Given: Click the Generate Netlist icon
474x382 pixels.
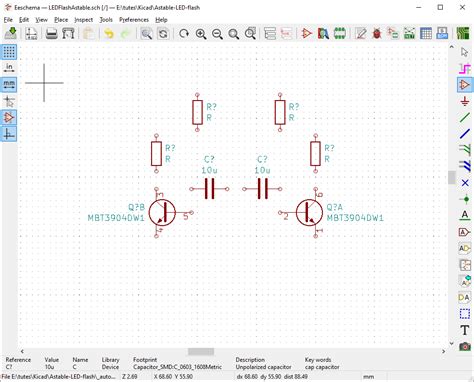Looking at the screenshot, I should click(x=409, y=33).
